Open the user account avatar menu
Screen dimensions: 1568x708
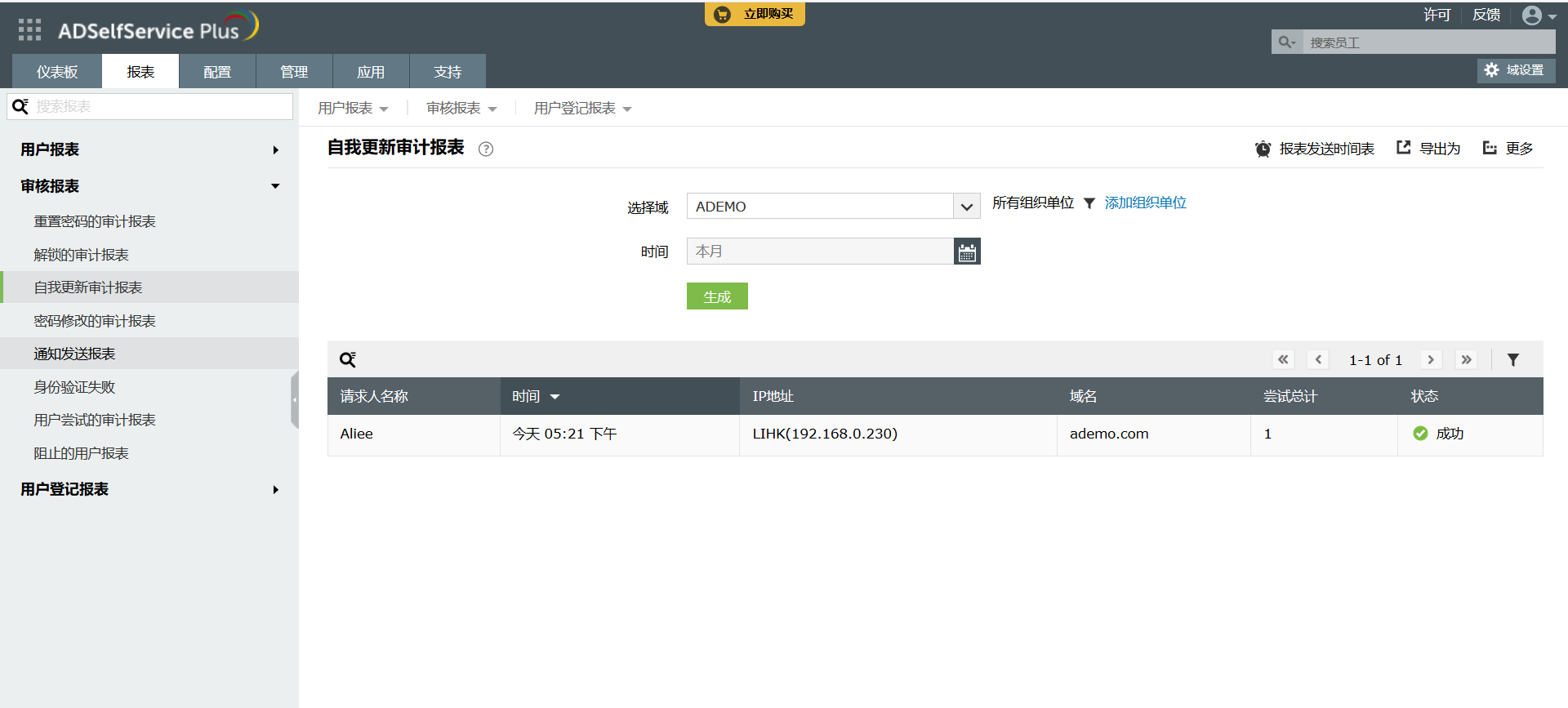1539,16
